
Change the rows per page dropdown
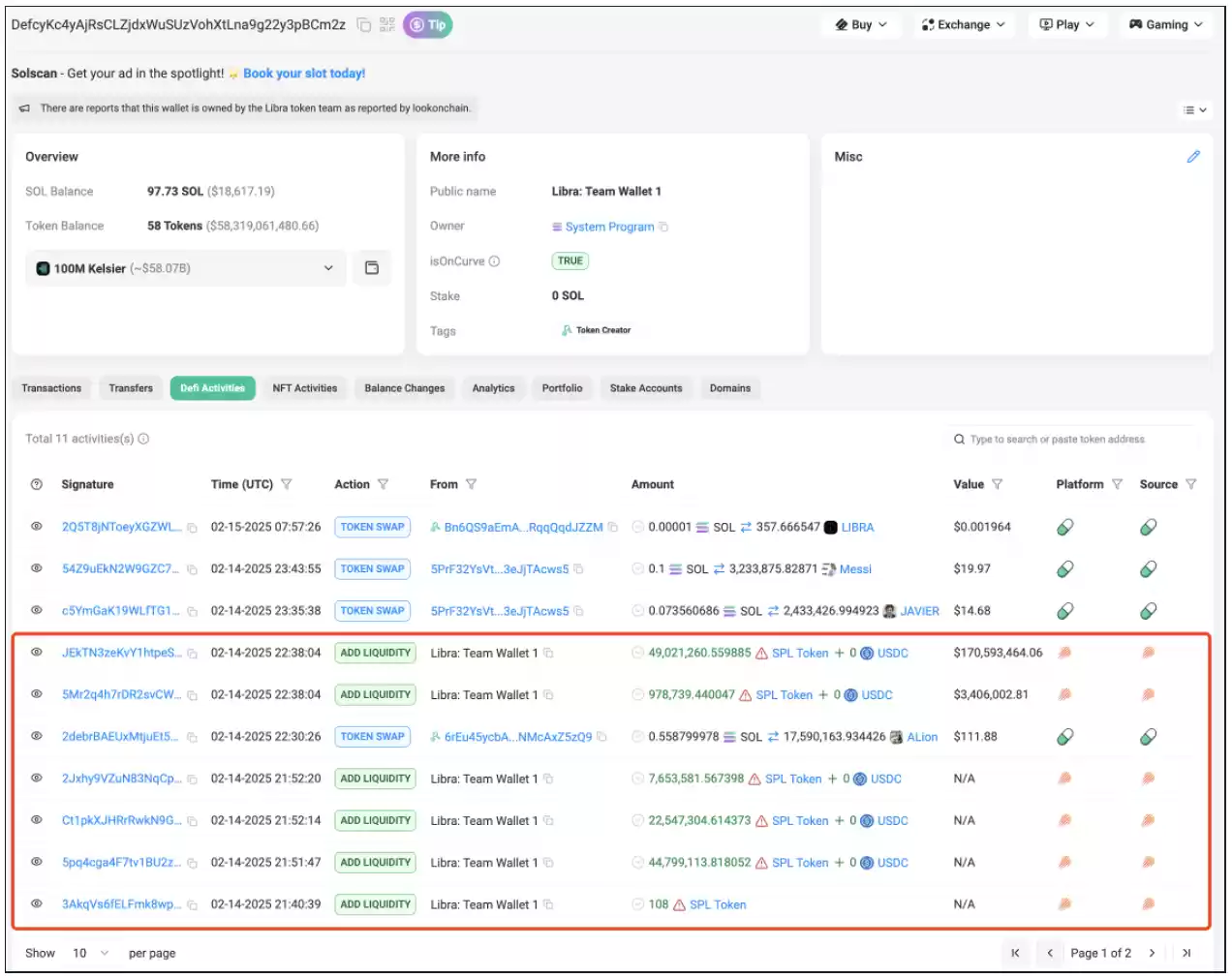coord(91,953)
